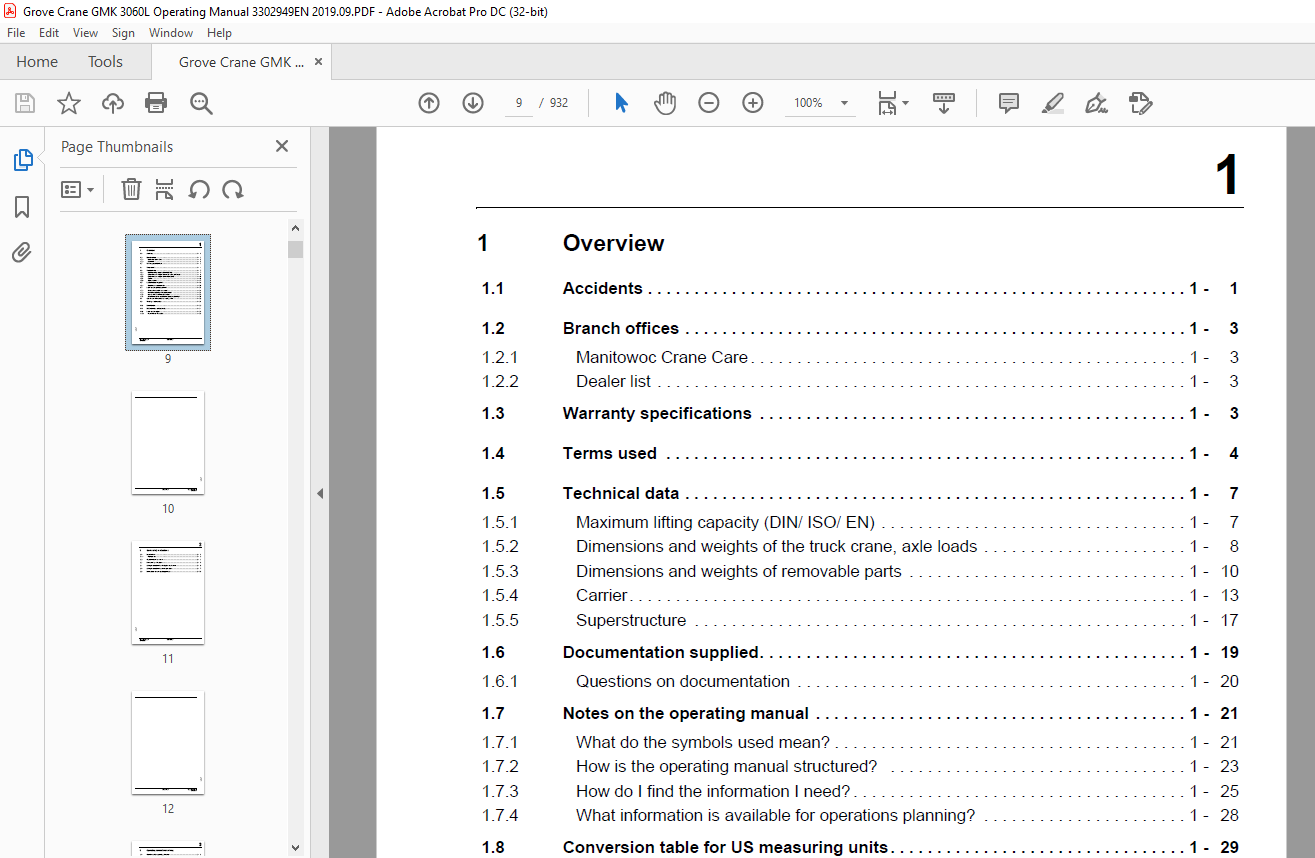
Task: Delete selected pages with the trash icon
Action: pyautogui.click(x=131, y=189)
